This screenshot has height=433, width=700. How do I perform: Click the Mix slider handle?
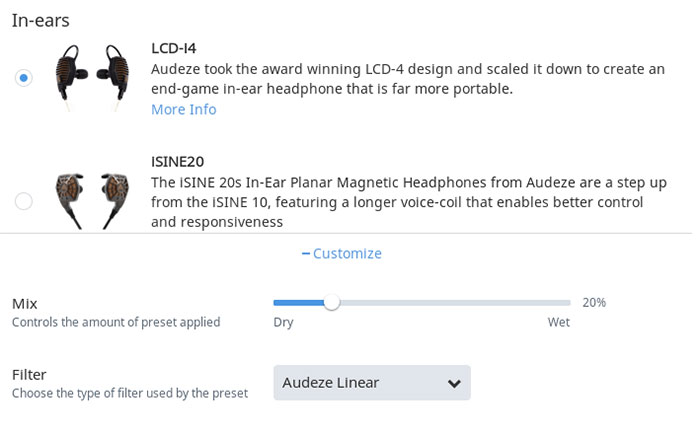tap(332, 303)
